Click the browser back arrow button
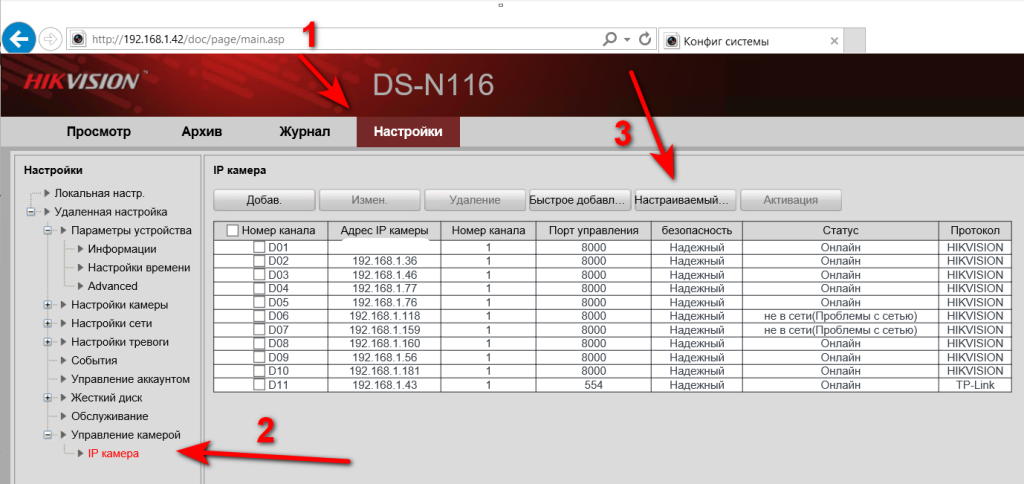The image size is (1024, 484). 19,39
